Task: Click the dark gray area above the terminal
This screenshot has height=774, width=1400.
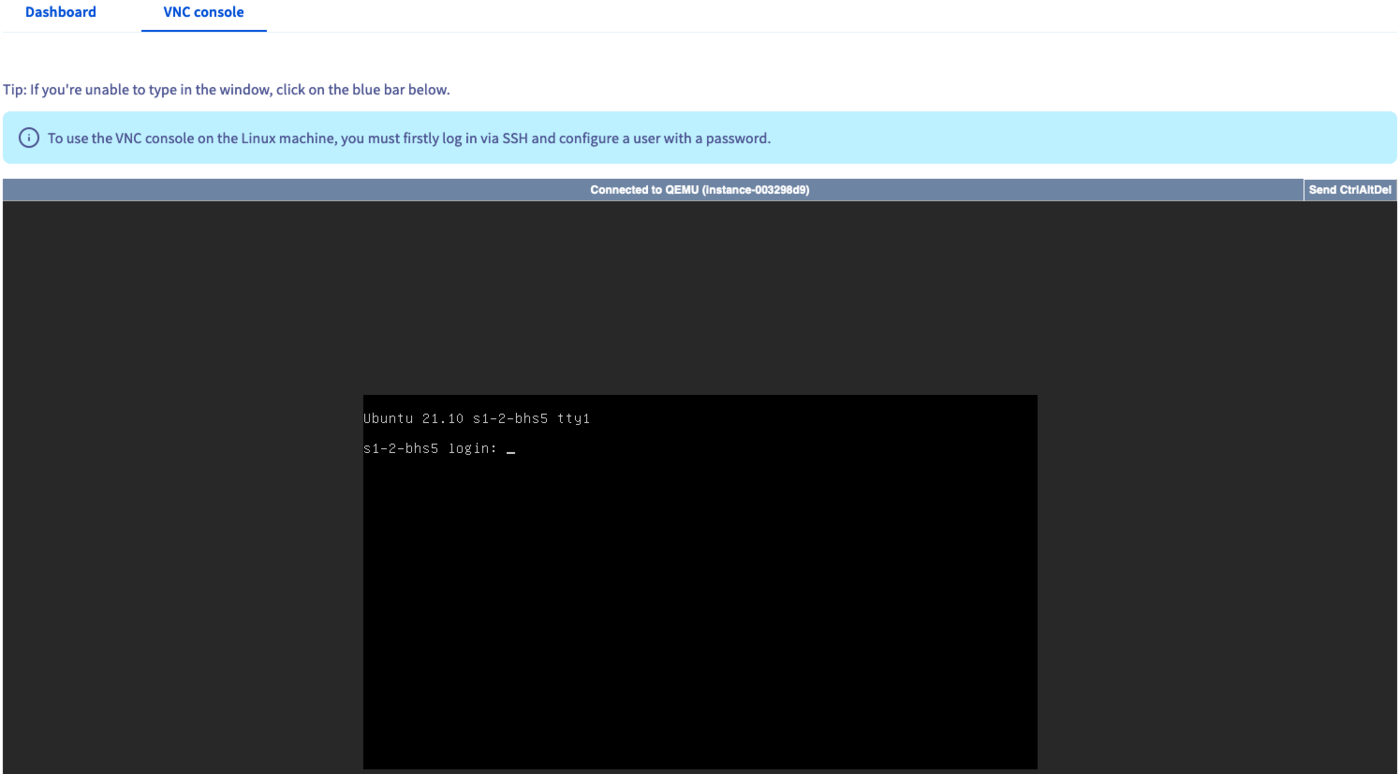Action: pos(700,300)
